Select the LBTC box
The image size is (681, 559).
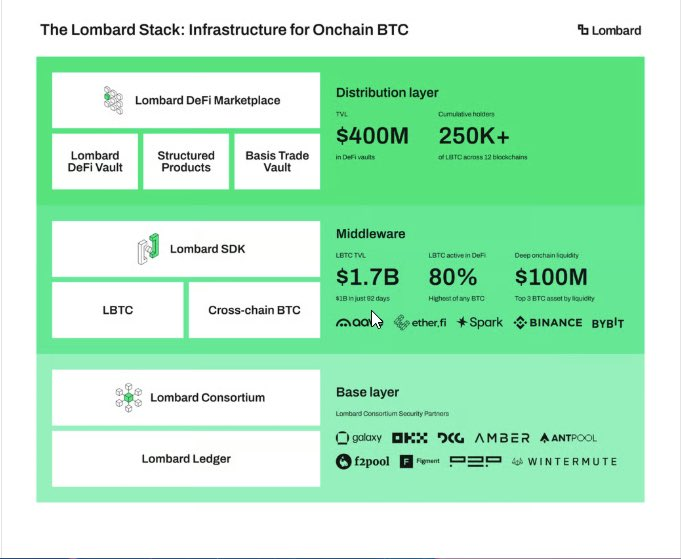pos(118,310)
